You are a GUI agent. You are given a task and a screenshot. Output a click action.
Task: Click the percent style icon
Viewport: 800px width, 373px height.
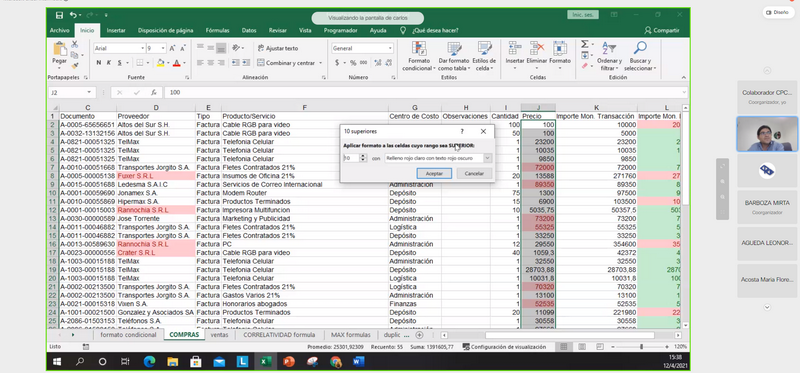point(353,63)
